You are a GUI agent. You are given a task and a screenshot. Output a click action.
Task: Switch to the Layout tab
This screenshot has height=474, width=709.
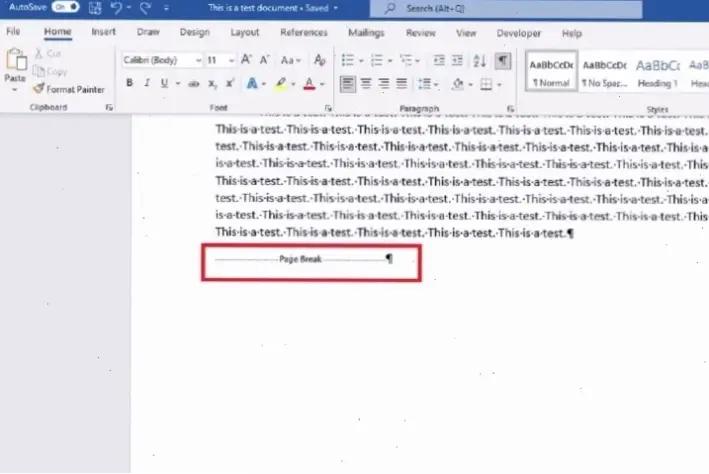coord(245,33)
